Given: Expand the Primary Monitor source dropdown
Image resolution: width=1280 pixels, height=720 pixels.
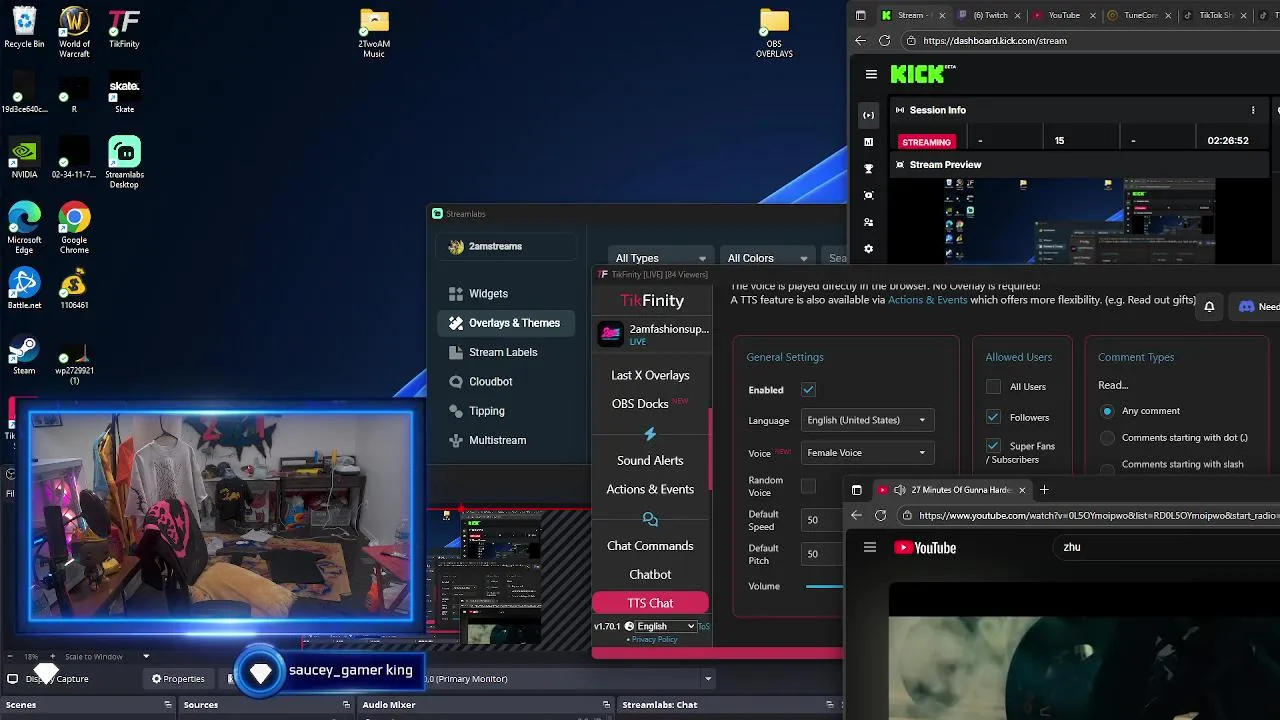Looking at the screenshot, I should 707,679.
